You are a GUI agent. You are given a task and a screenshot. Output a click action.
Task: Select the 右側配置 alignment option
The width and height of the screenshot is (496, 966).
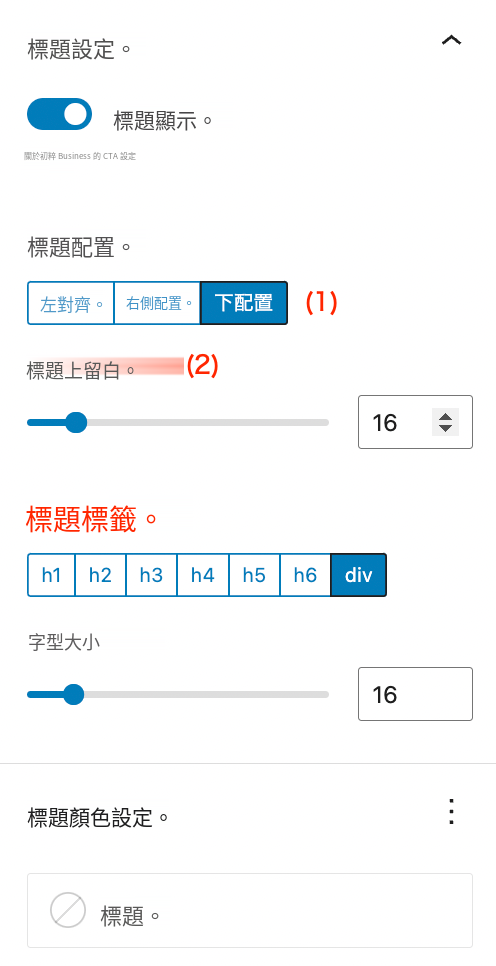tap(158, 303)
